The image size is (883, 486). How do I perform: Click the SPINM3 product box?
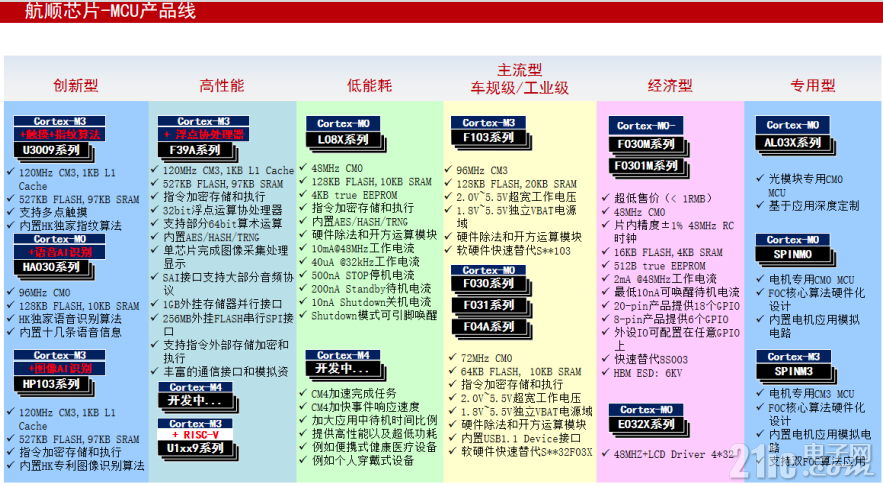click(793, 372)
